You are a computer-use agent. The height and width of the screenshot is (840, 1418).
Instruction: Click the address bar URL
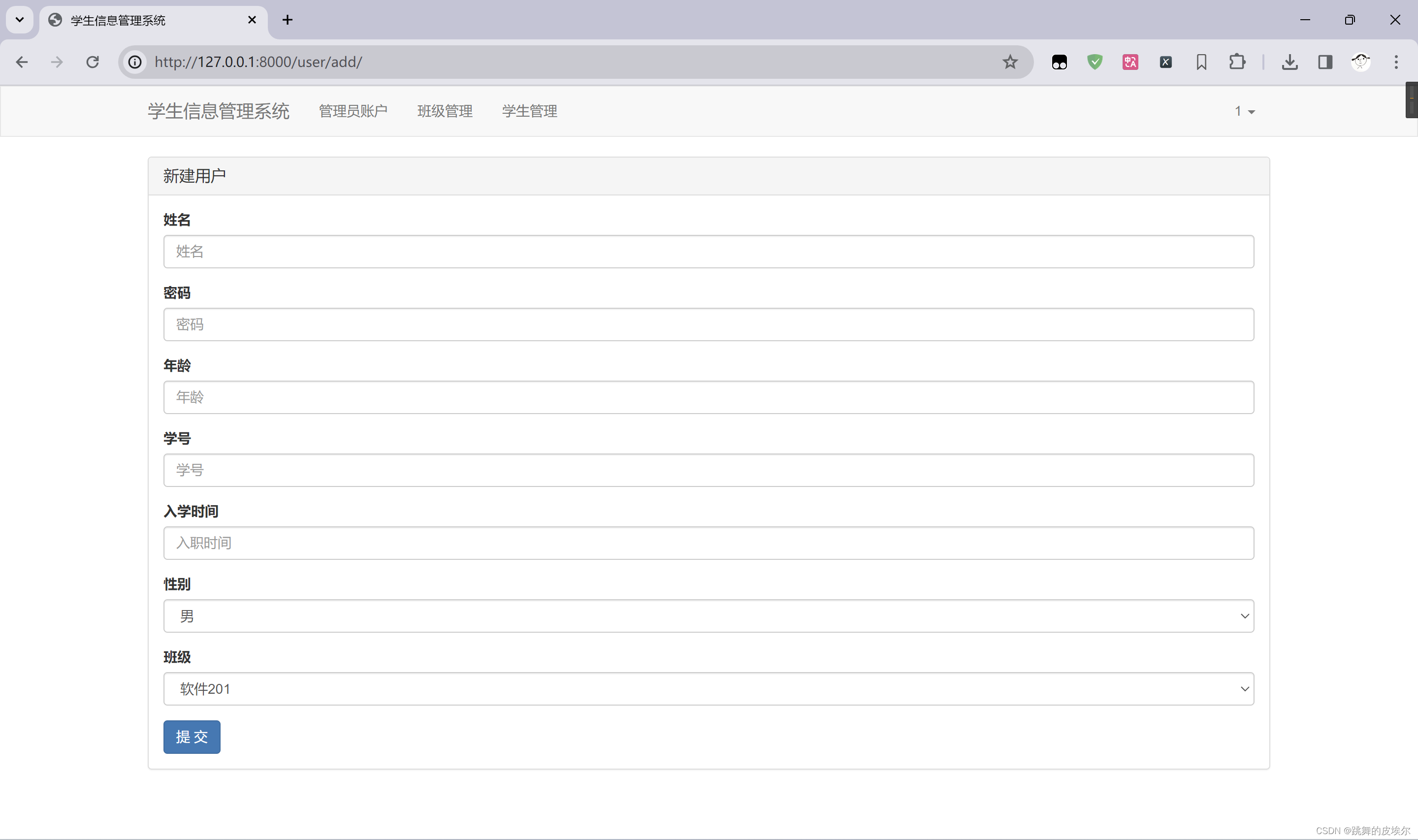(258, 62)
